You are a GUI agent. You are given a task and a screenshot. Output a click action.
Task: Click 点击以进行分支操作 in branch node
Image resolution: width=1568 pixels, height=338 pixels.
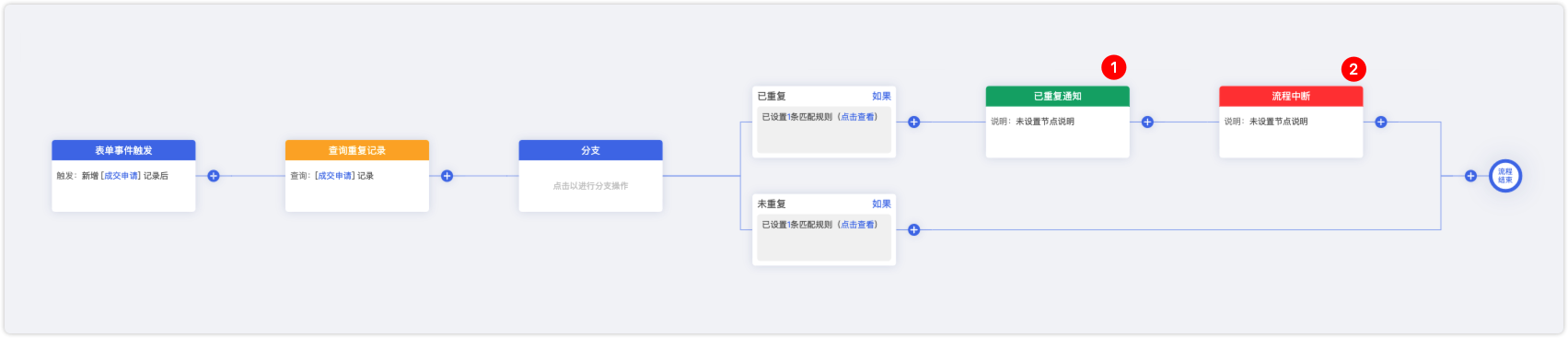pos(590,186)
